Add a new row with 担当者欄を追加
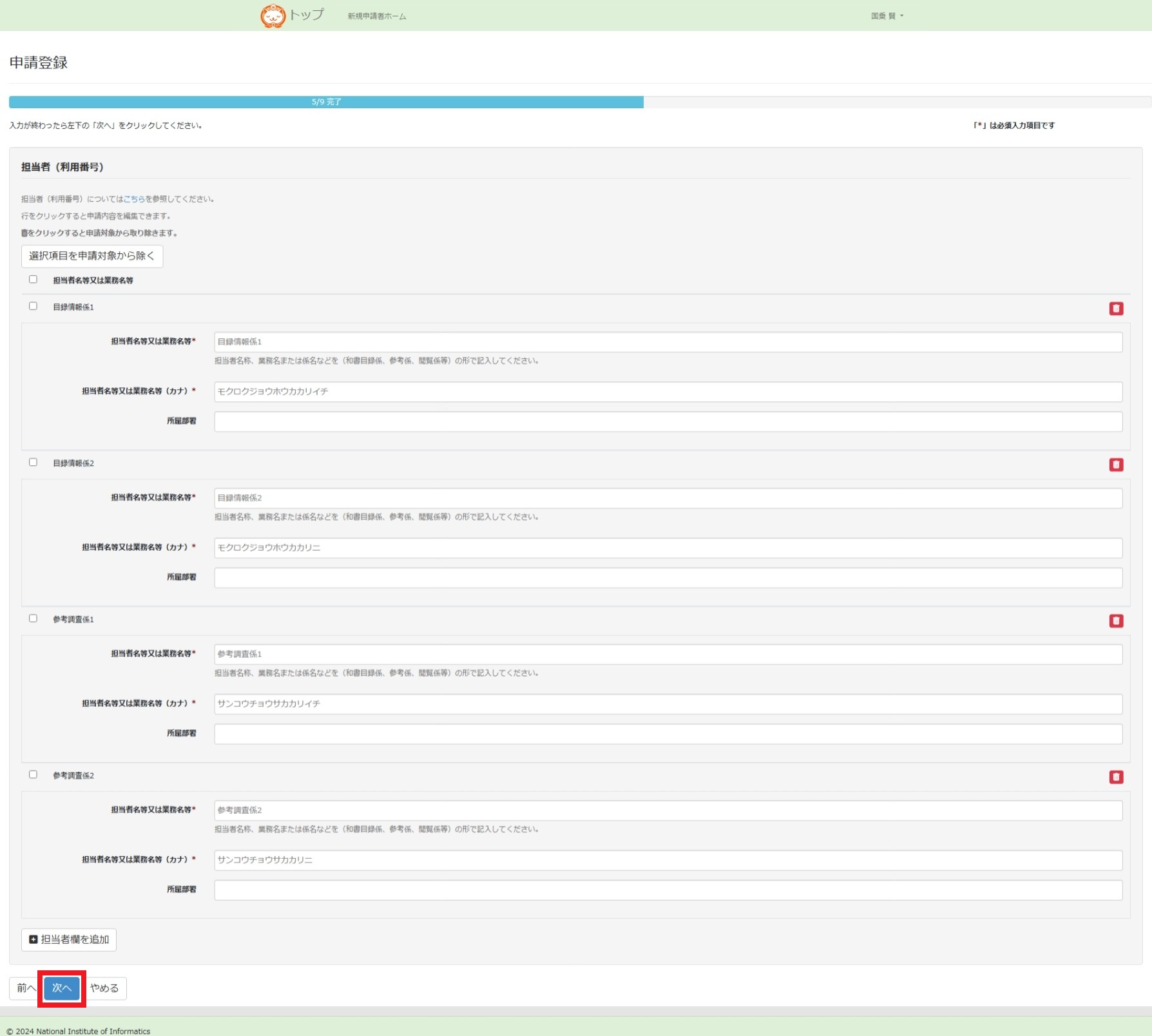The height and width of the screenshot is (1036, 1152). coord(69,939)
